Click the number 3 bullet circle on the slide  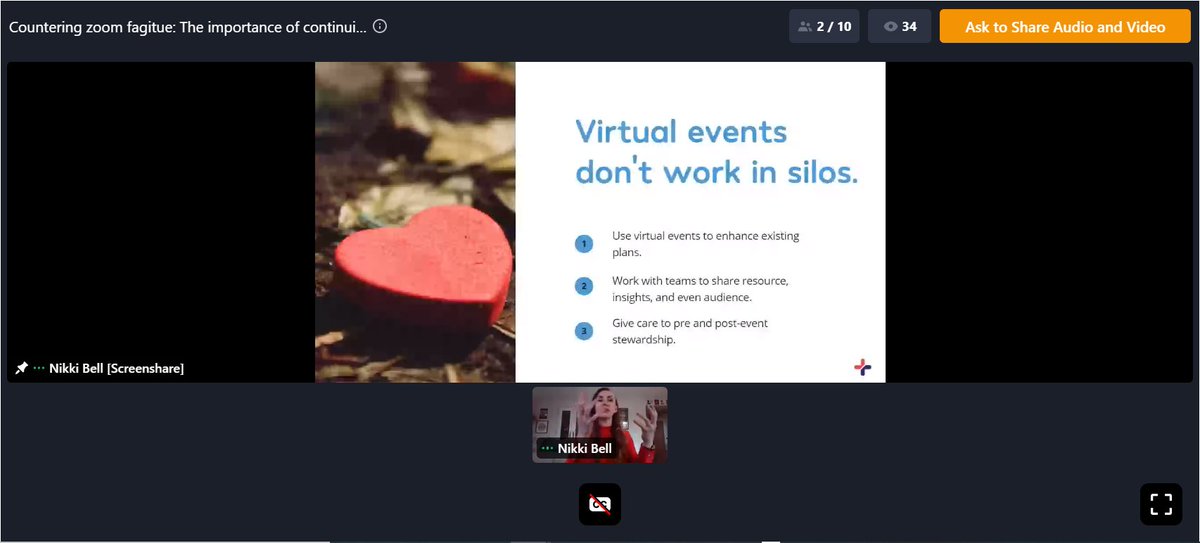[x=584, y=330]
